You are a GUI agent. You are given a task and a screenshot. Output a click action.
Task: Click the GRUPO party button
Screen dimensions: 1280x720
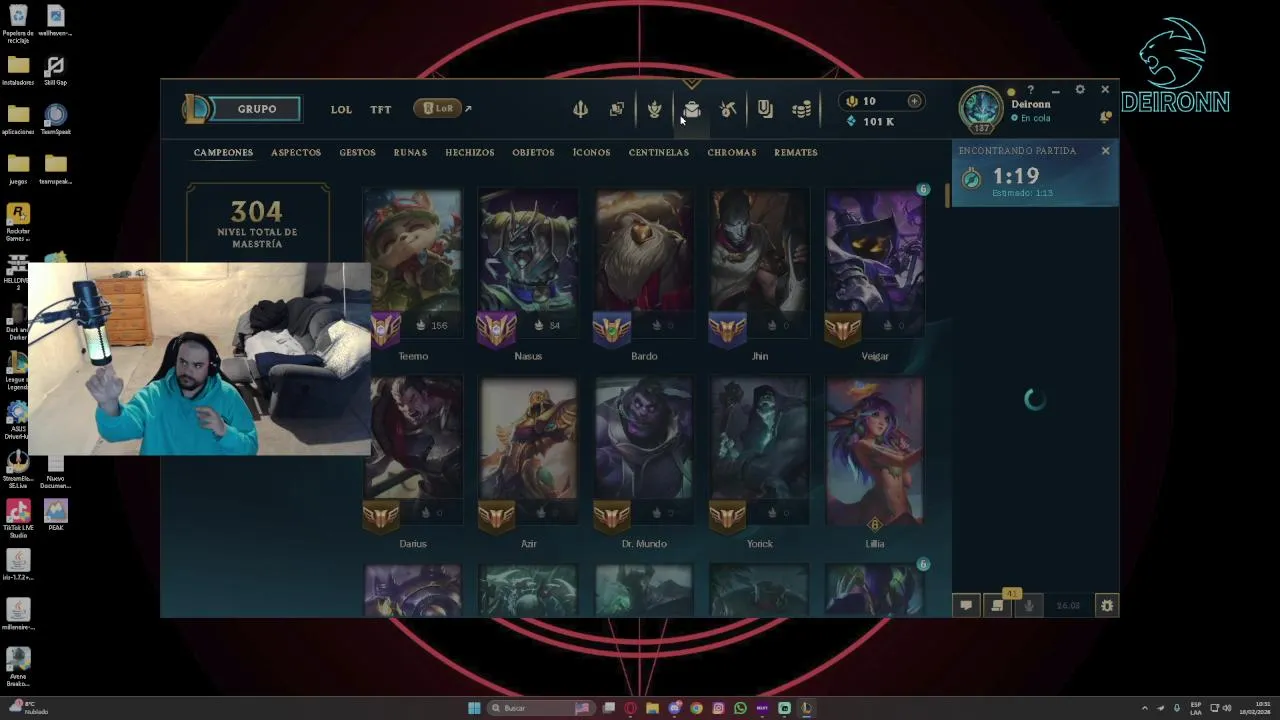tap(257, 108)
